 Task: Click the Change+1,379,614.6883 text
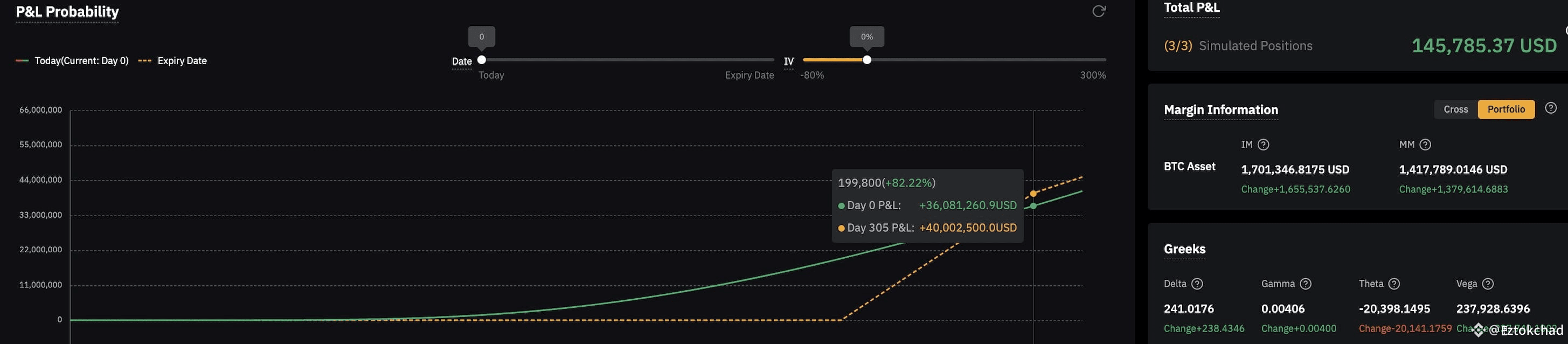coord(1453,189)
